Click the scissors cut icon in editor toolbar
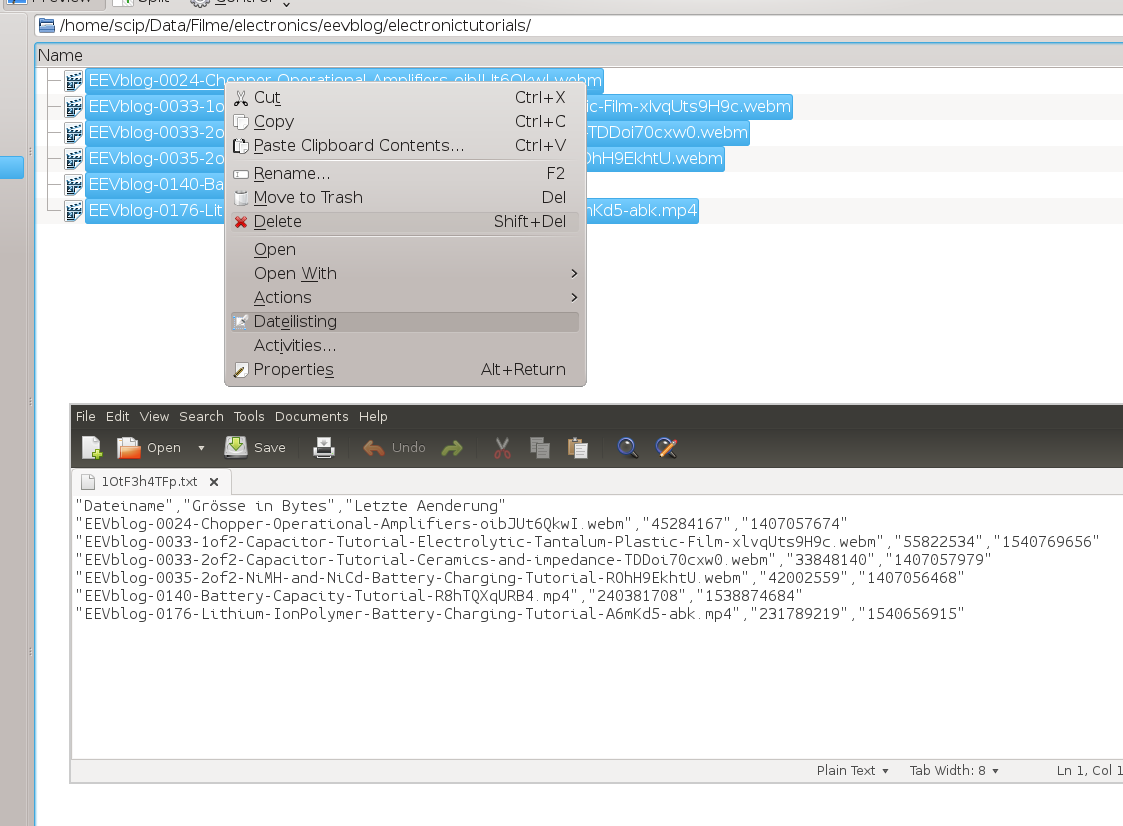 click(502, 448)
